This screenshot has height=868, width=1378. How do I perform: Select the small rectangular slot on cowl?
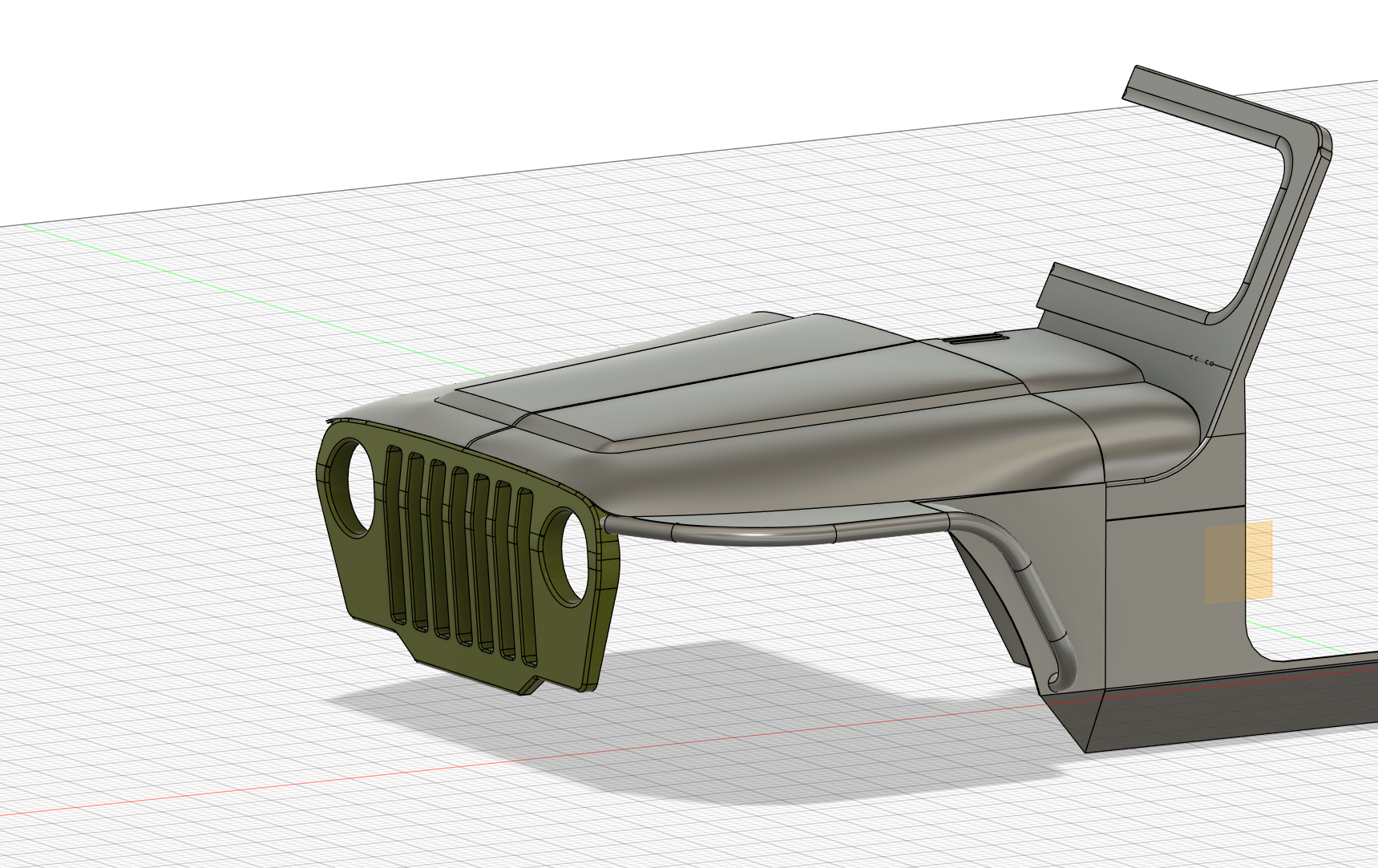(975, 340)
